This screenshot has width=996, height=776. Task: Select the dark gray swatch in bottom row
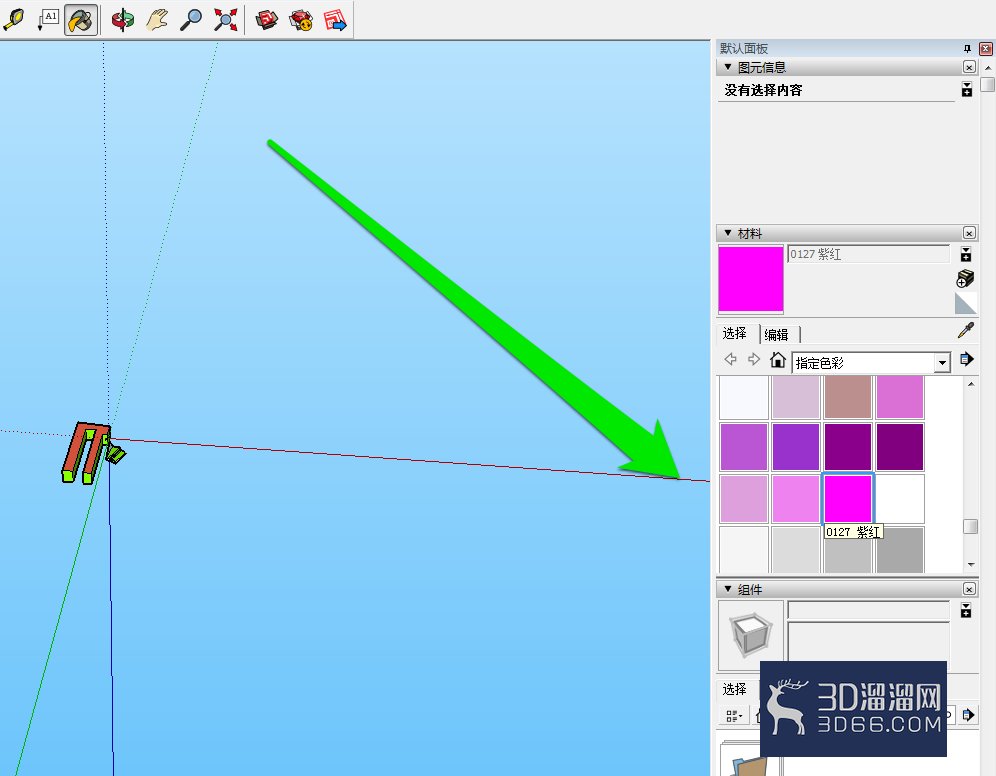(900, 551)
